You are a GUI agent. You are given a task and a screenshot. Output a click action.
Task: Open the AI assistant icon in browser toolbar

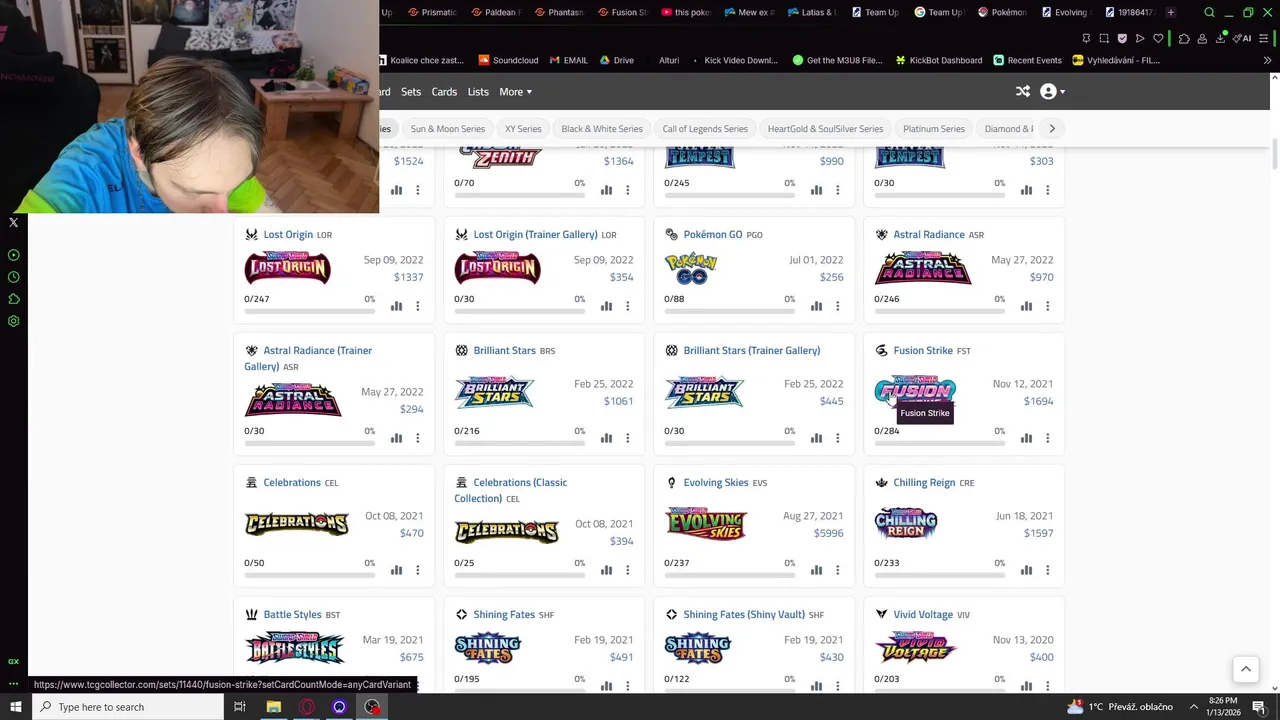click(x=1243, y=38)
